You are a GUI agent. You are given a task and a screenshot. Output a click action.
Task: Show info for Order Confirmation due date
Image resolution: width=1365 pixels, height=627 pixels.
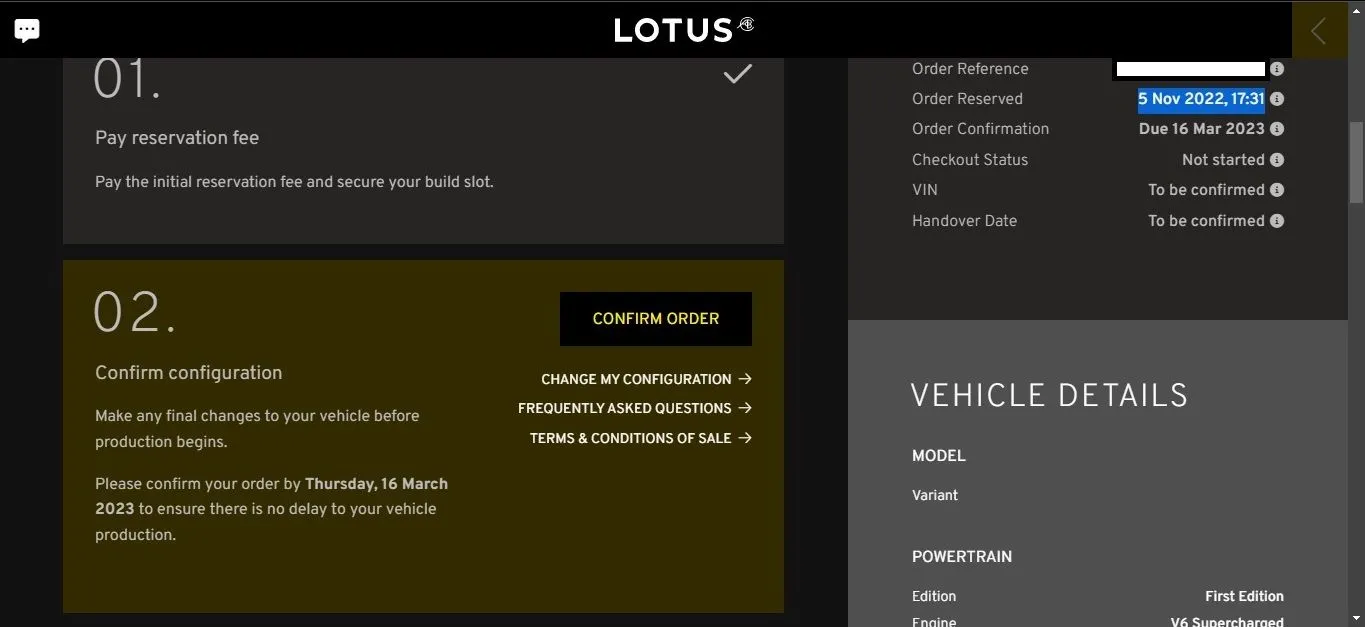[1277, 129]
